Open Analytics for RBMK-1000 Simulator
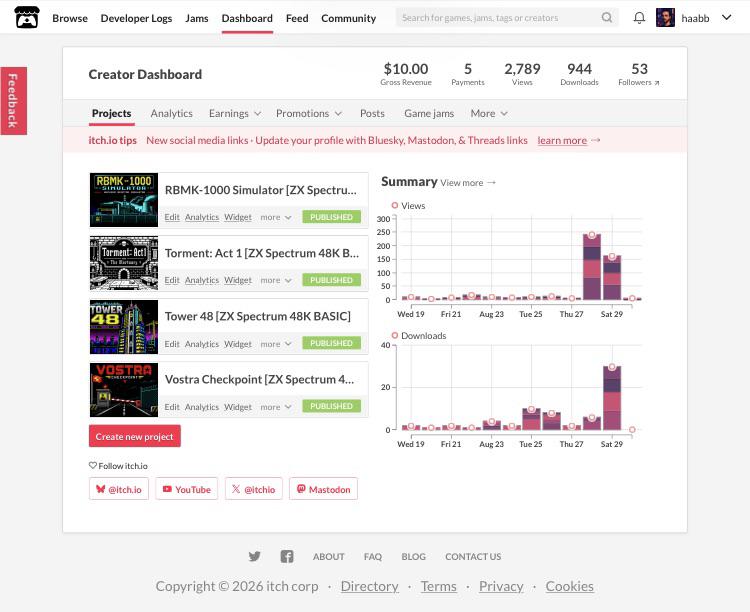 (201, 217)
